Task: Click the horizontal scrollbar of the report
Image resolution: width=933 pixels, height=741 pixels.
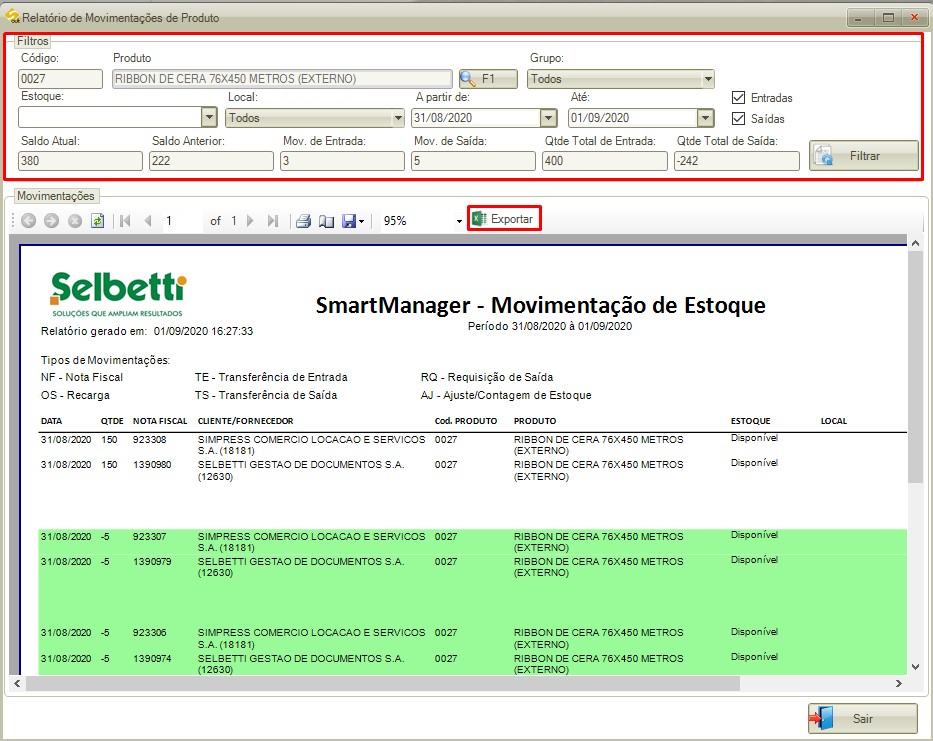Action: point(383,683)
